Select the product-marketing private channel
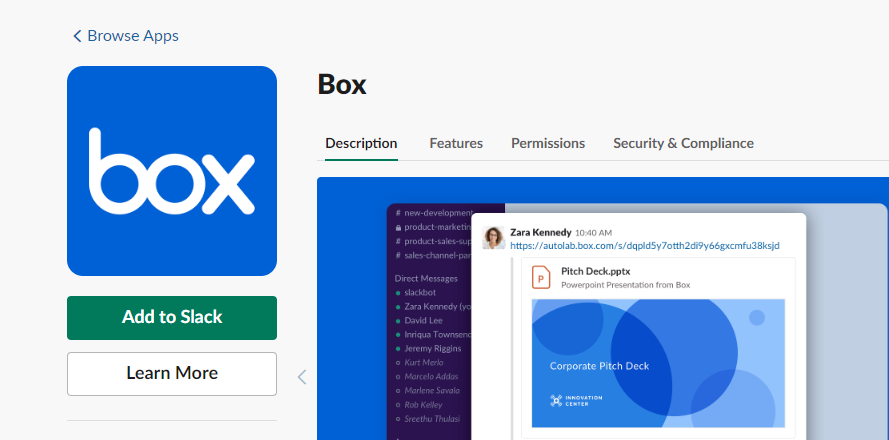889x440 pixels. [434, 227]
